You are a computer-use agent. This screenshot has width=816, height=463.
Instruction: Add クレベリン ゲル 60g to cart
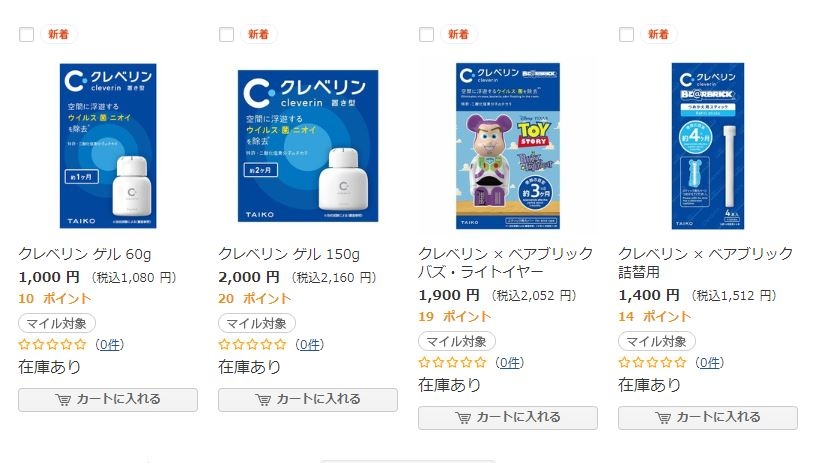tap(108, 399)
